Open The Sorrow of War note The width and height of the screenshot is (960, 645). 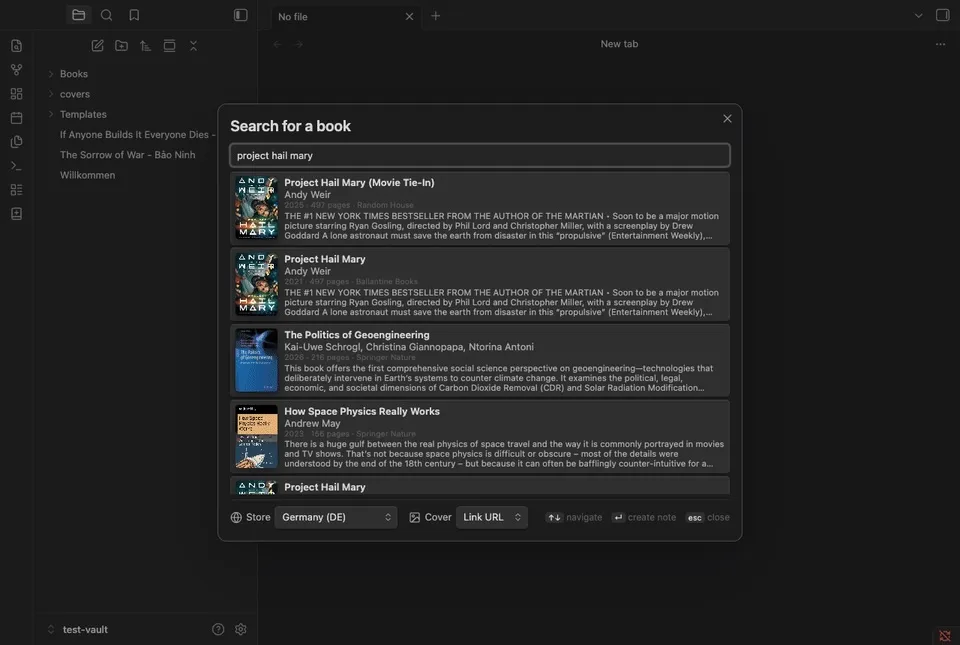click(x=127, y=154)
